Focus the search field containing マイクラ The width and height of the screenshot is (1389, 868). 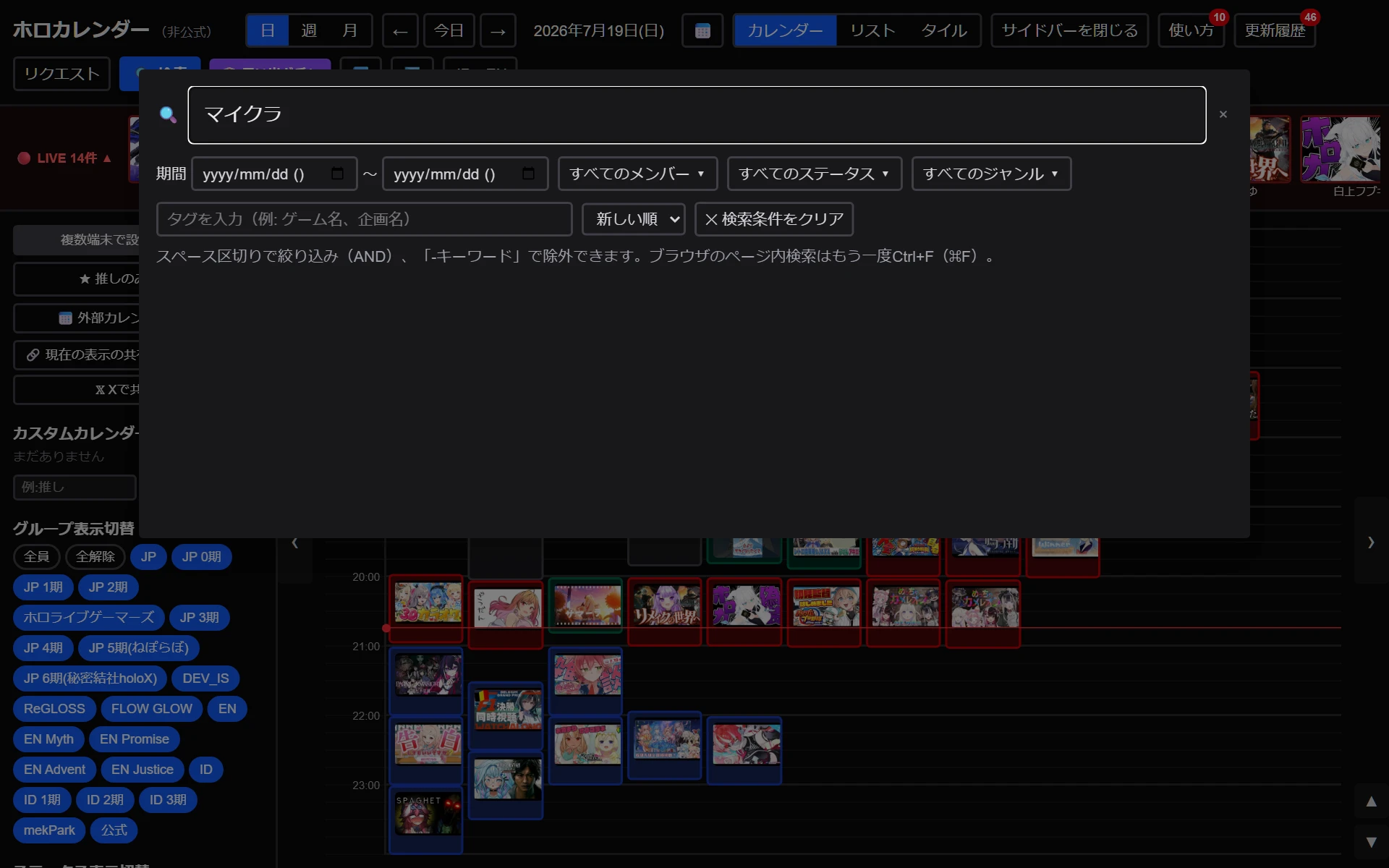click(x=697, y=115)
